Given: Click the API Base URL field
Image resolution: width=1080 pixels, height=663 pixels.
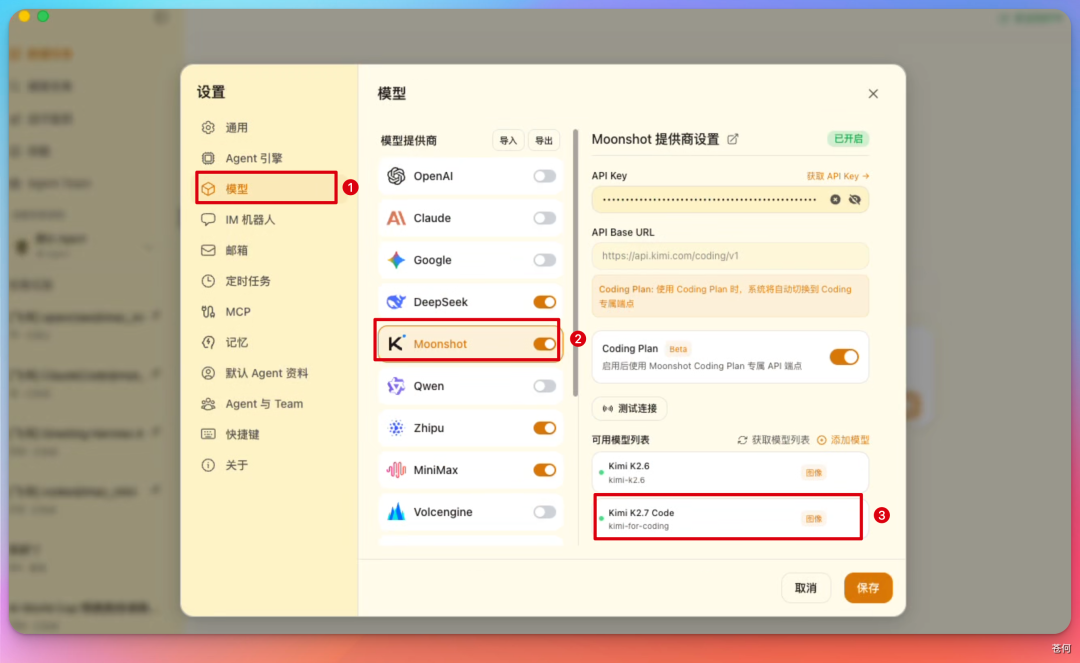Looking at the screenshot, I should [x=730, y=255].
